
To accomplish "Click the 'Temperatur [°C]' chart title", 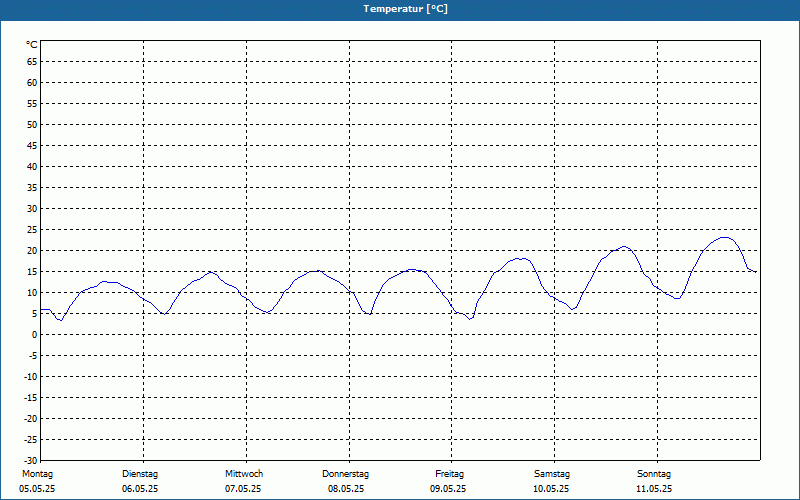I will click(405, 9).
